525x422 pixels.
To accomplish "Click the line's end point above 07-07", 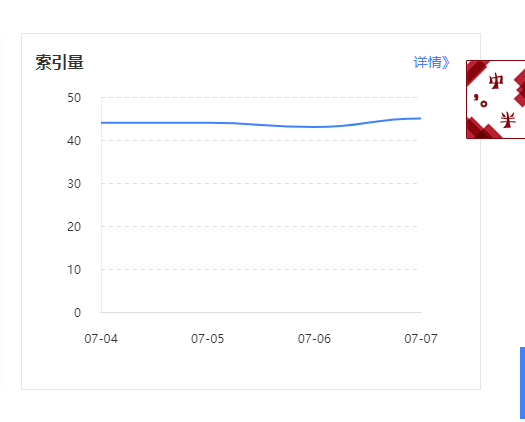I will click(420, 118).
